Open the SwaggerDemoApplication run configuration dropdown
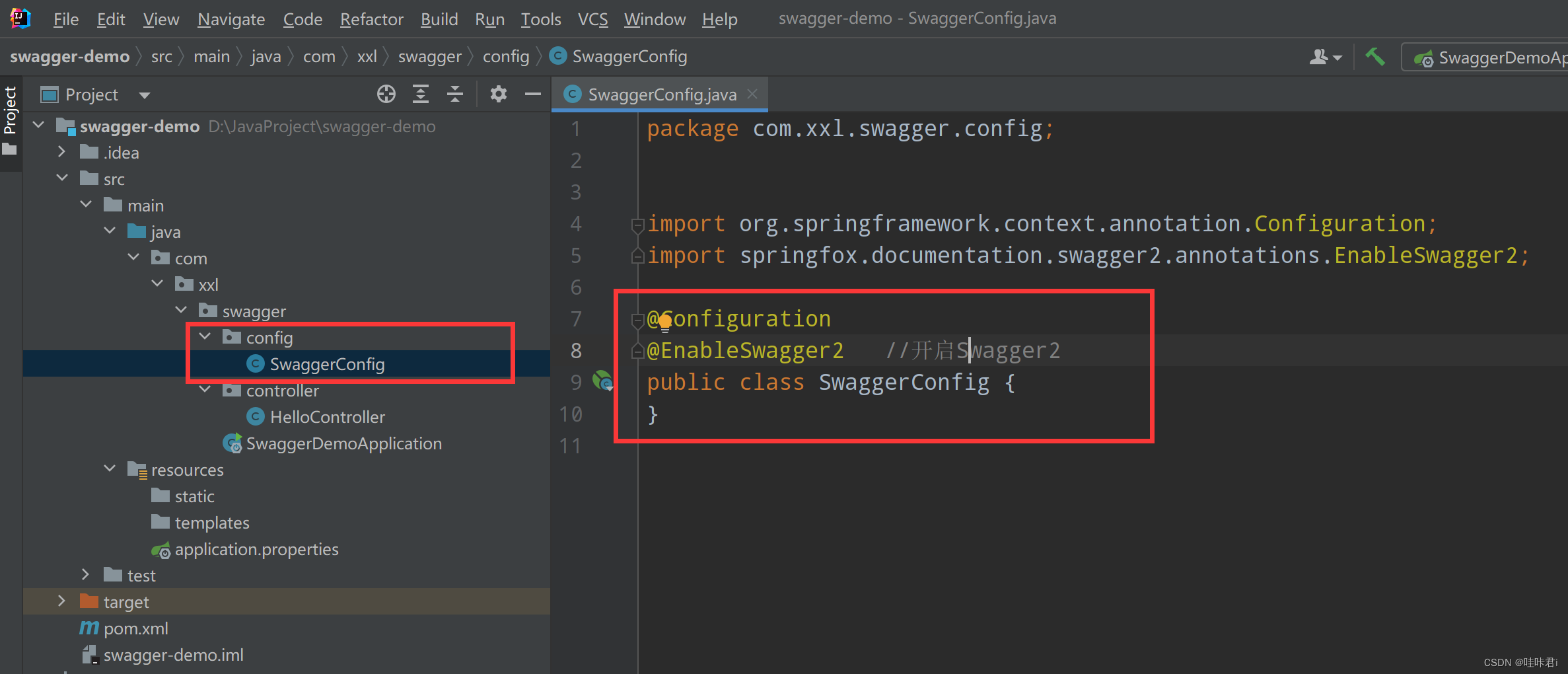The image size is (1568, 674). click(1499, 57)
